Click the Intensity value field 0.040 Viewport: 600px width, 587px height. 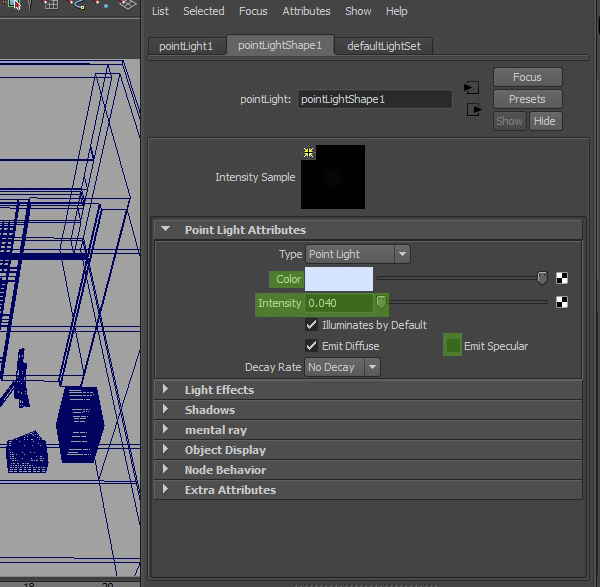[x=339, y=303]
